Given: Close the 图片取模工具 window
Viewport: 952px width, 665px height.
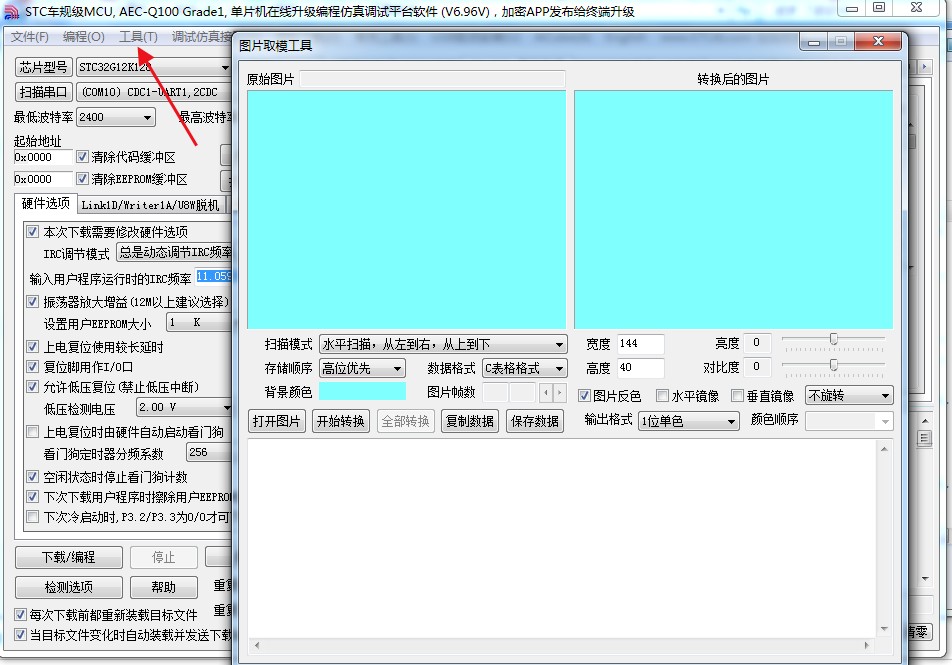Looking at the screenshot, I should pos(878,41).
